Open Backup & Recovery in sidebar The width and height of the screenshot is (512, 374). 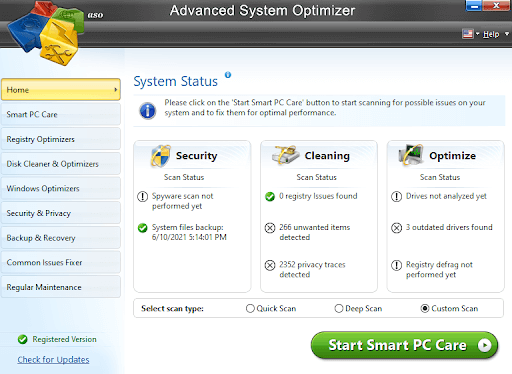coord(61,238)
